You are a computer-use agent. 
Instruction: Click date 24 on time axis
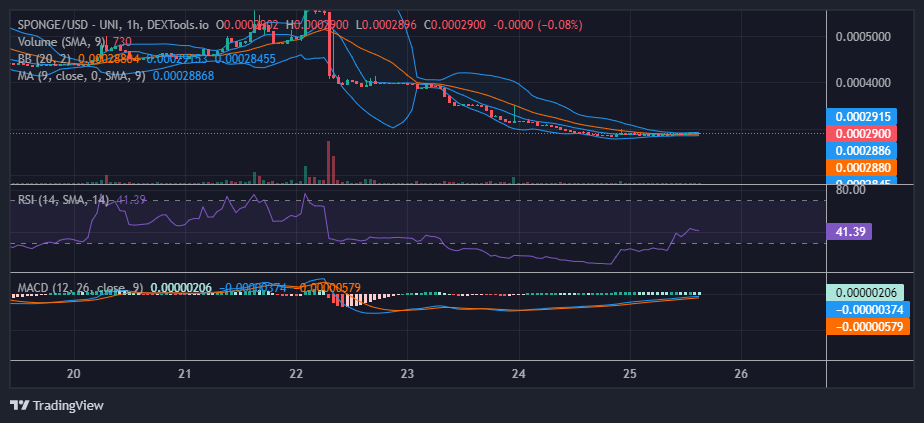point(519,373)
